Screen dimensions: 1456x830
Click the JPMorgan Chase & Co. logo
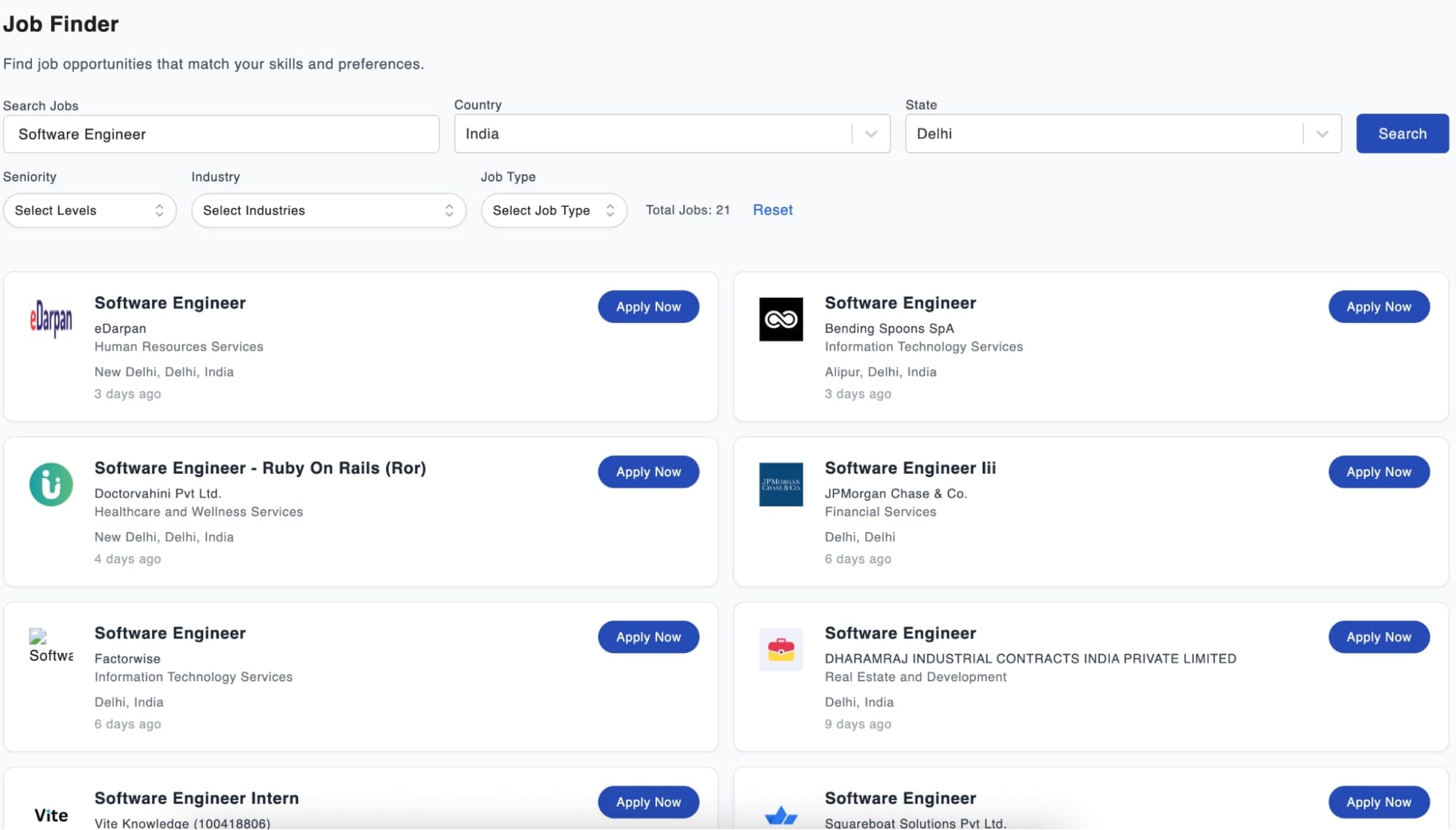782,485
